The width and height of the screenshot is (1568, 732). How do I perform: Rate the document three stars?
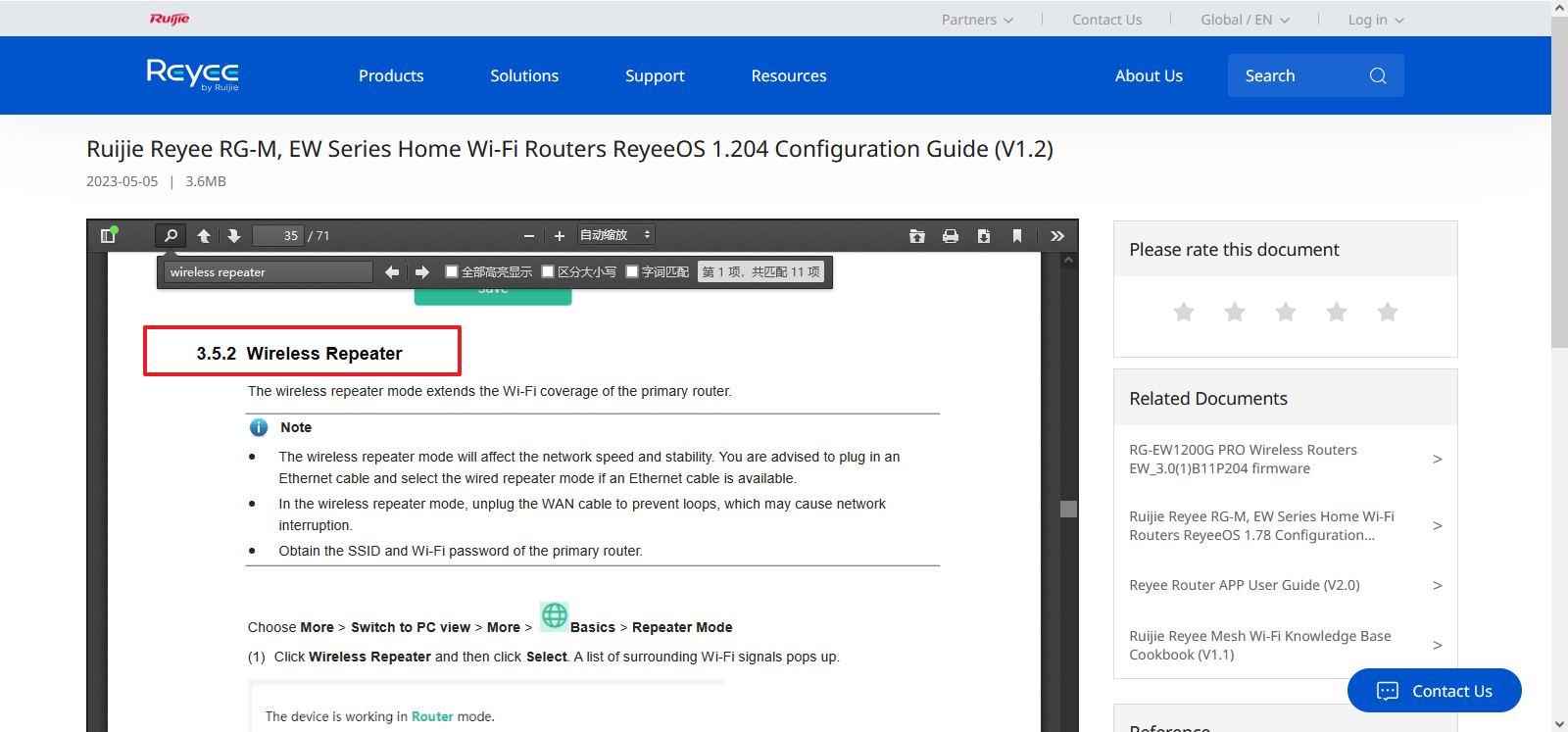click(x=1286, y=312)
